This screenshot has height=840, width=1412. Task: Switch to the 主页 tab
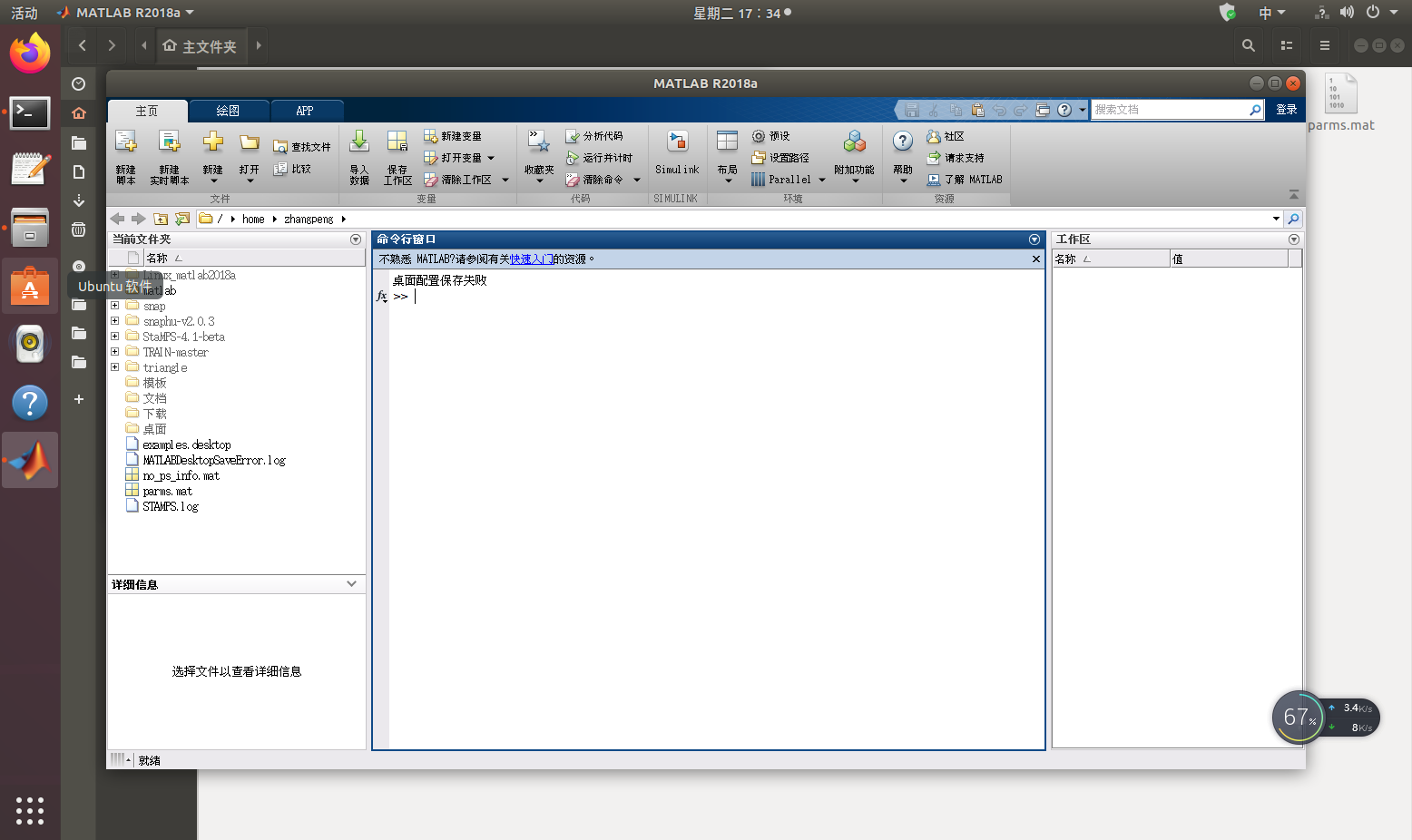(x=147, y=111)
